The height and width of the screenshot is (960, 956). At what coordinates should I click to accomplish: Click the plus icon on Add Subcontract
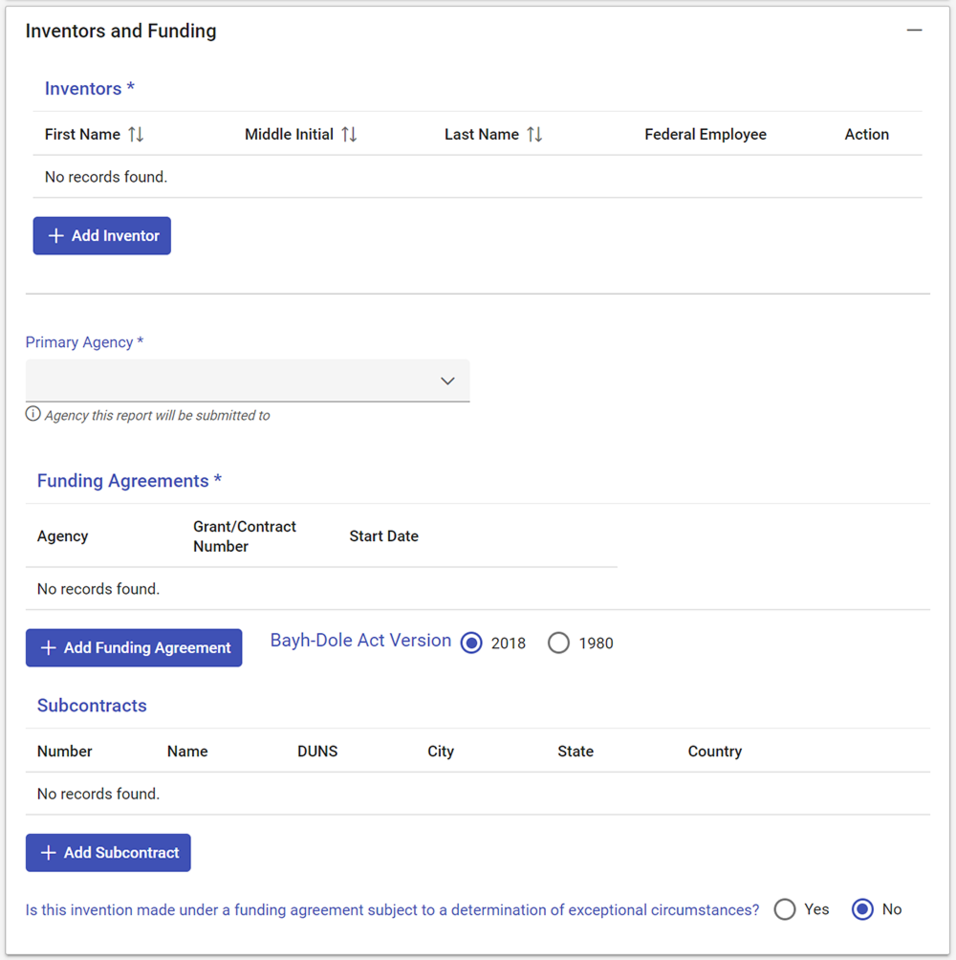(x=48, y=852)
